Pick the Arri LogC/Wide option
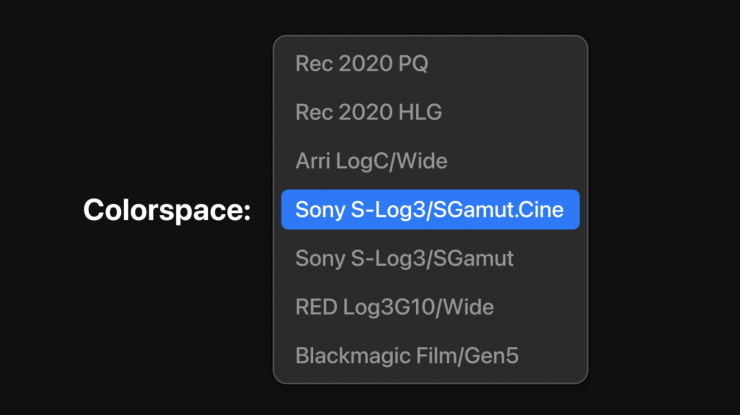This screenshot has height=415, width=740. click(371, 161)
